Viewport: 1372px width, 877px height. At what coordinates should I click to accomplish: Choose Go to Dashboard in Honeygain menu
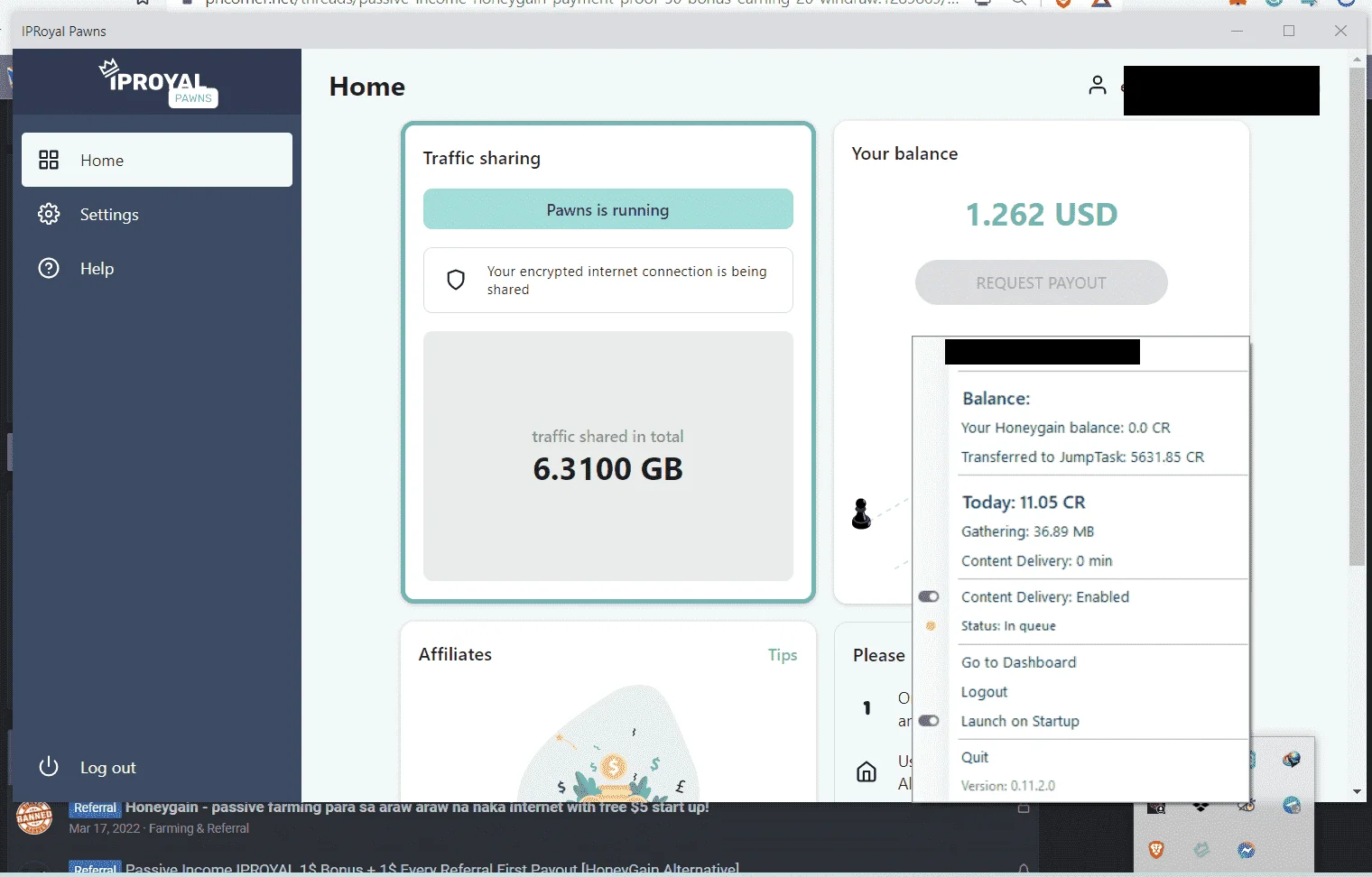(1018, 662)
